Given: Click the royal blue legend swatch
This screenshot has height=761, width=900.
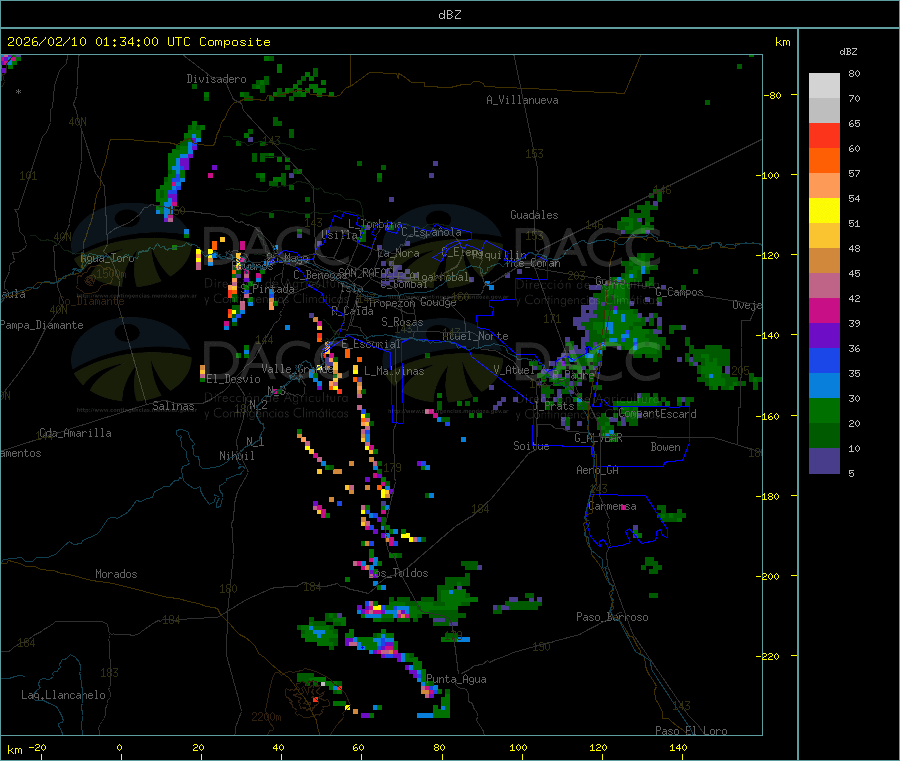Looking at the screenshot, I should (824, 360).
